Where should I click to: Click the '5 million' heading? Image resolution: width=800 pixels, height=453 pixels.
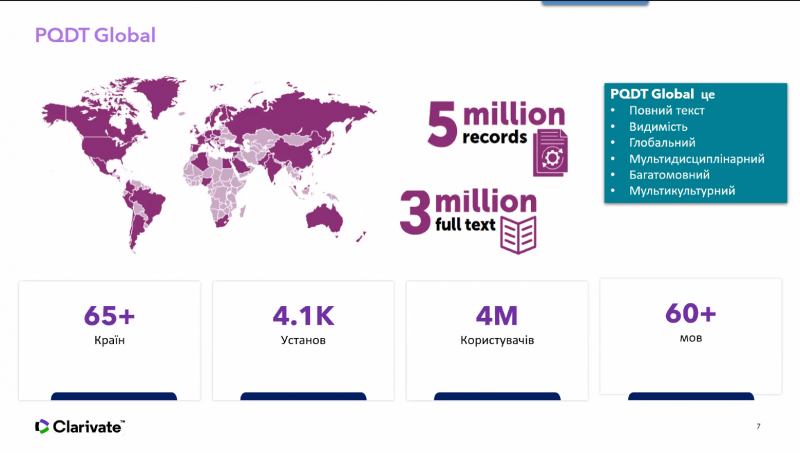(496, 122)
